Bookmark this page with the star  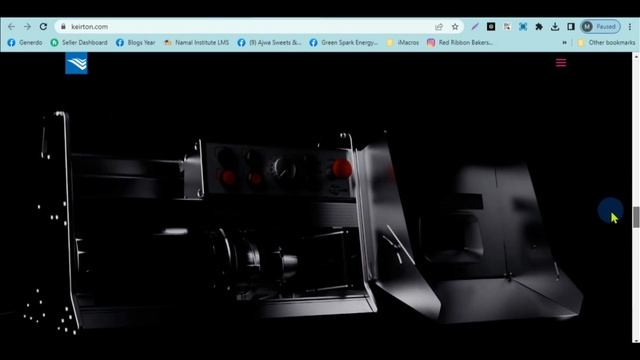pyautogui.click(x=455, y=27)
